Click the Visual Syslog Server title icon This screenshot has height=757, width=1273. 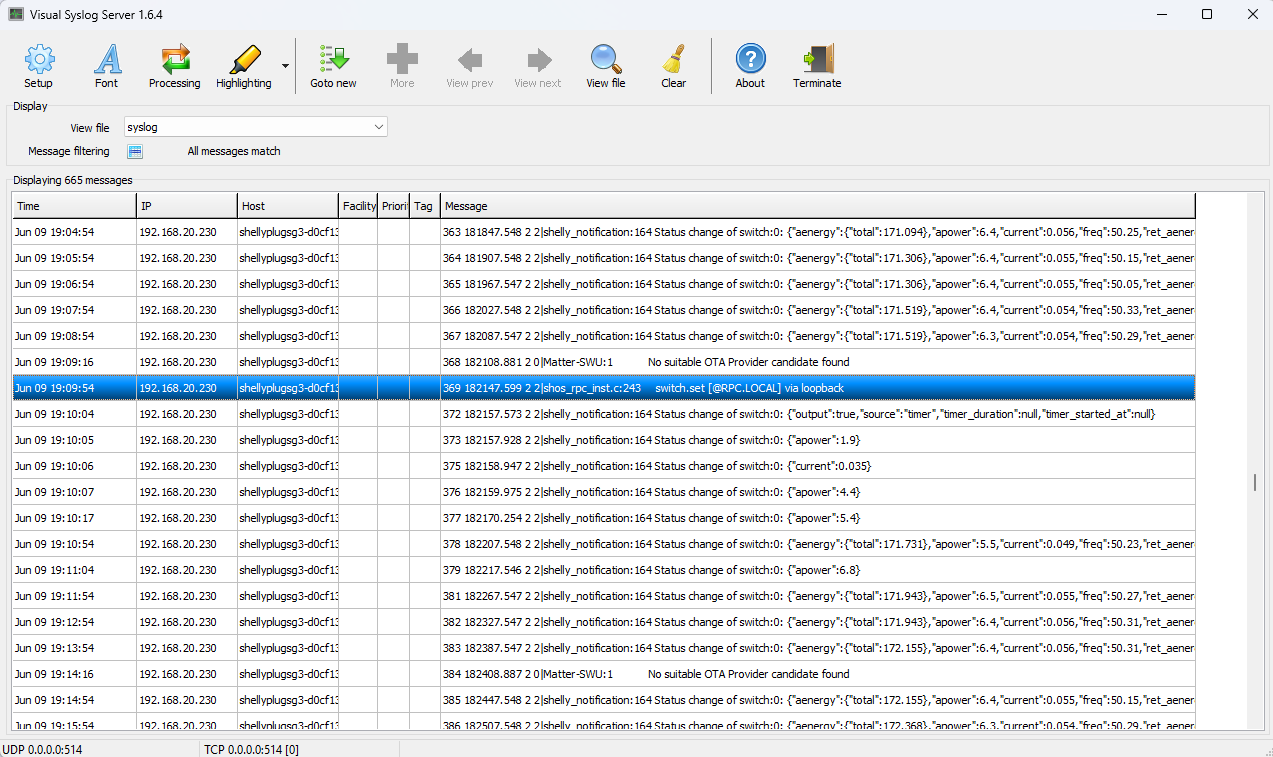coord(16,14)
